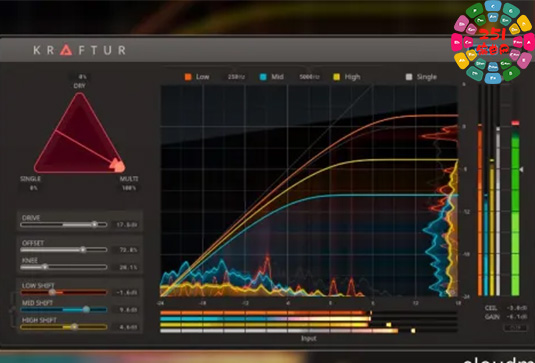
Task: Click the DRY corner label of triangle
Action: coord(79,86)
